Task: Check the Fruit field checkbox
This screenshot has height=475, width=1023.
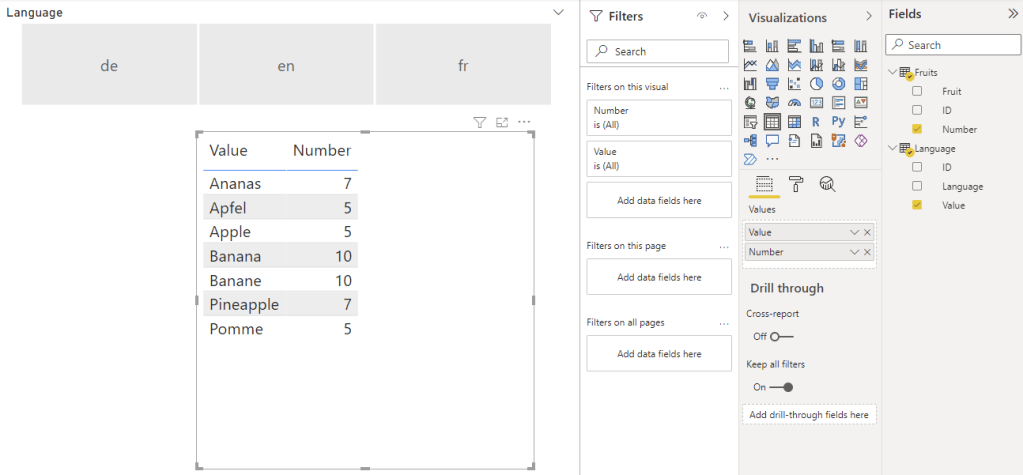Action: tap(917, 91)
